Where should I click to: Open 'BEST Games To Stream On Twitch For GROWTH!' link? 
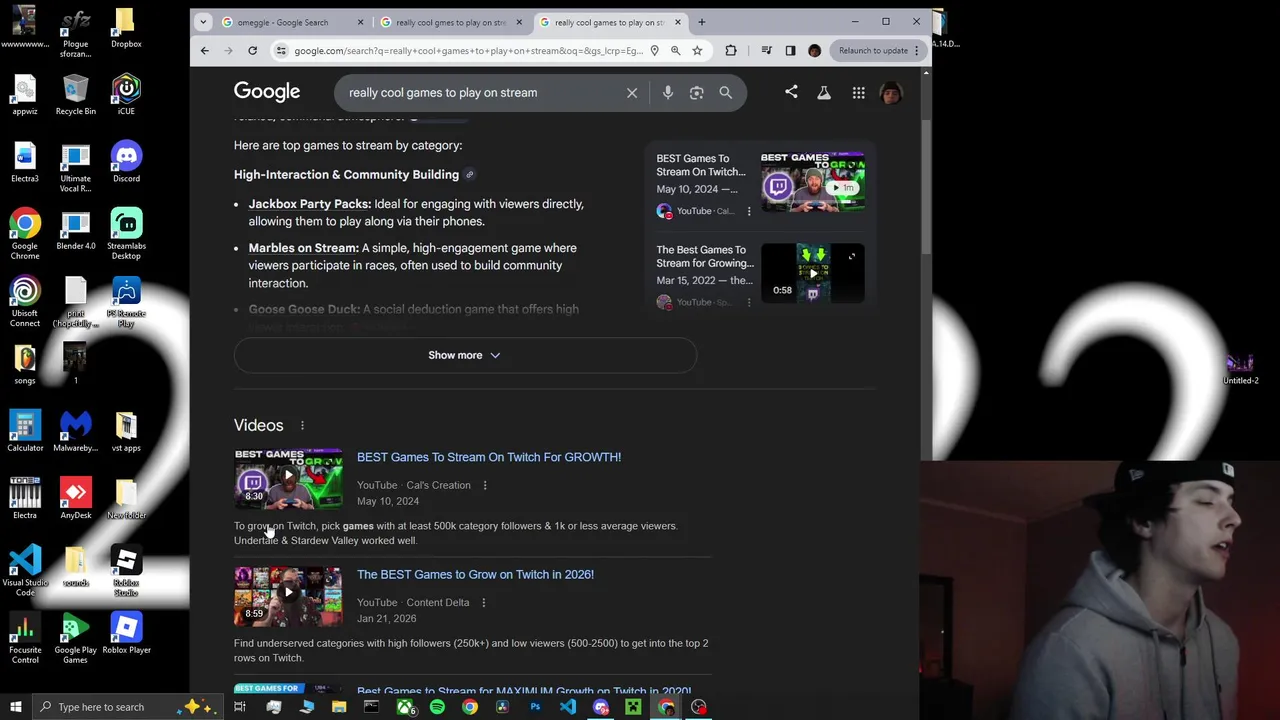(x=489, y=457)
